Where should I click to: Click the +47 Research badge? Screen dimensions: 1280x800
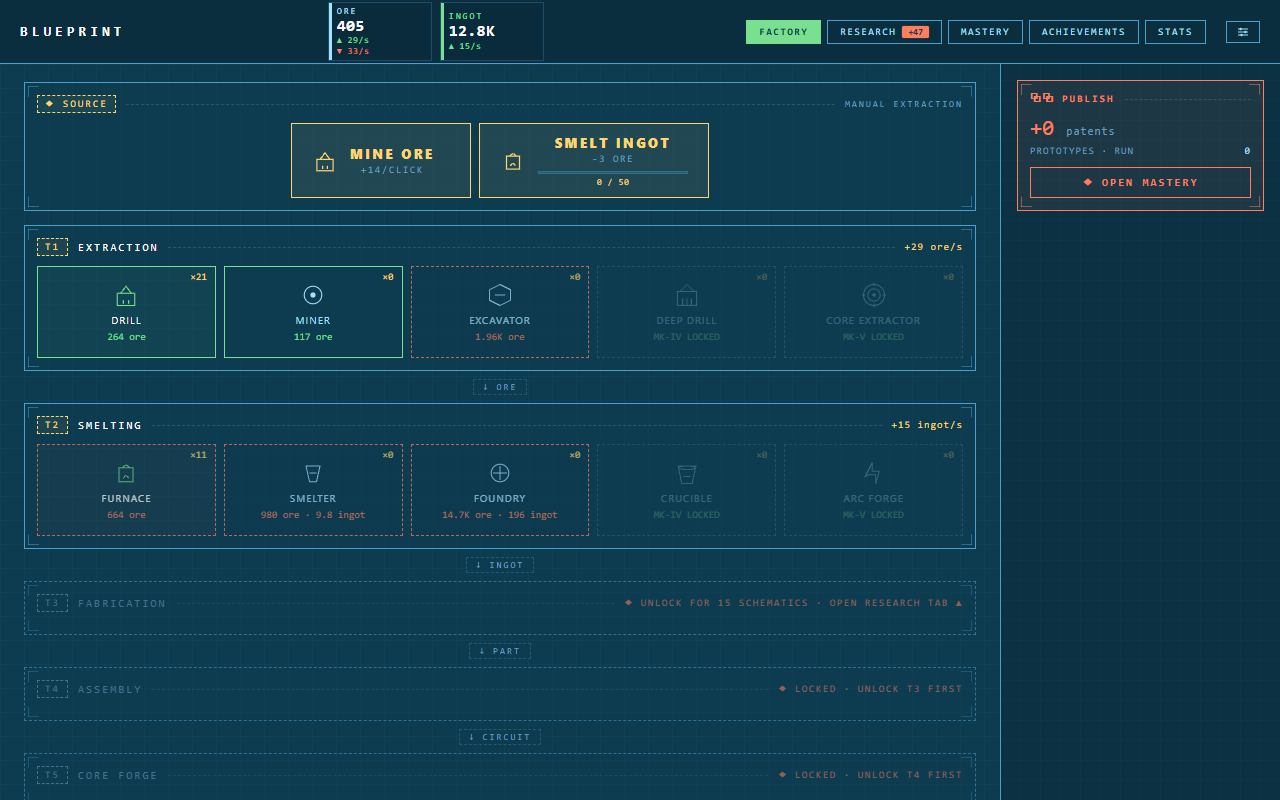tap(915, 32)
